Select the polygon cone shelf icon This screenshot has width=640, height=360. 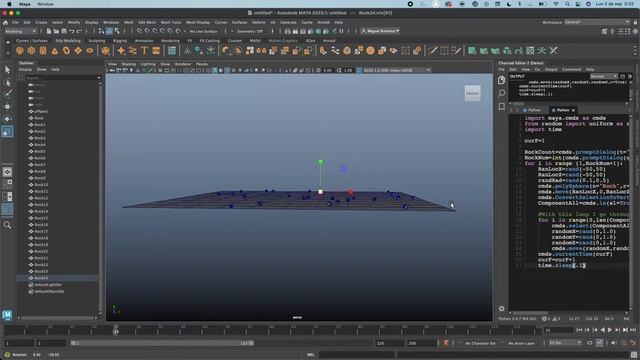coord(54,51)
